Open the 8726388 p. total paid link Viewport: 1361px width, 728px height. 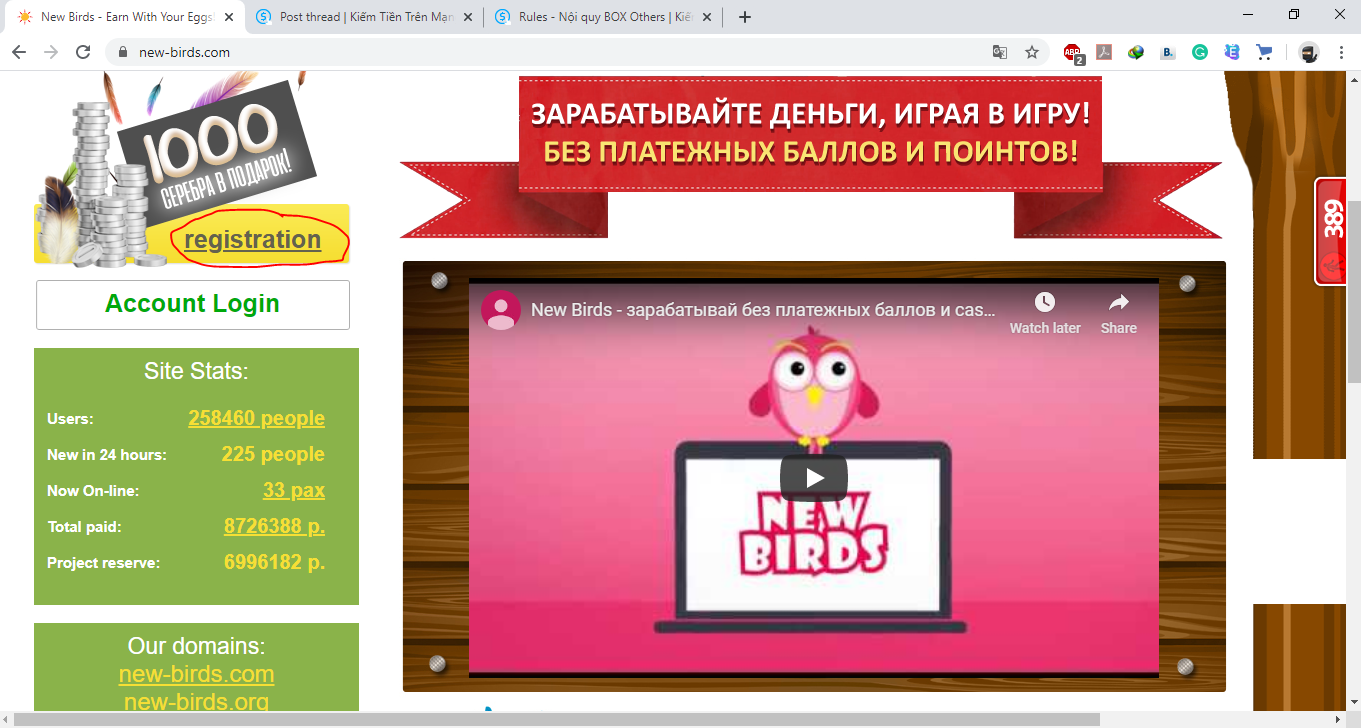(274, 527)
